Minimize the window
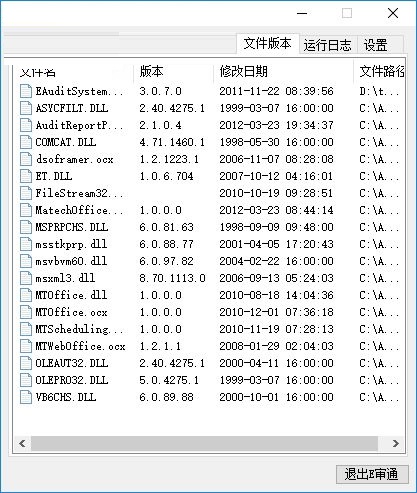The width and height of the screenshot is (417, 493). [302, 13]
